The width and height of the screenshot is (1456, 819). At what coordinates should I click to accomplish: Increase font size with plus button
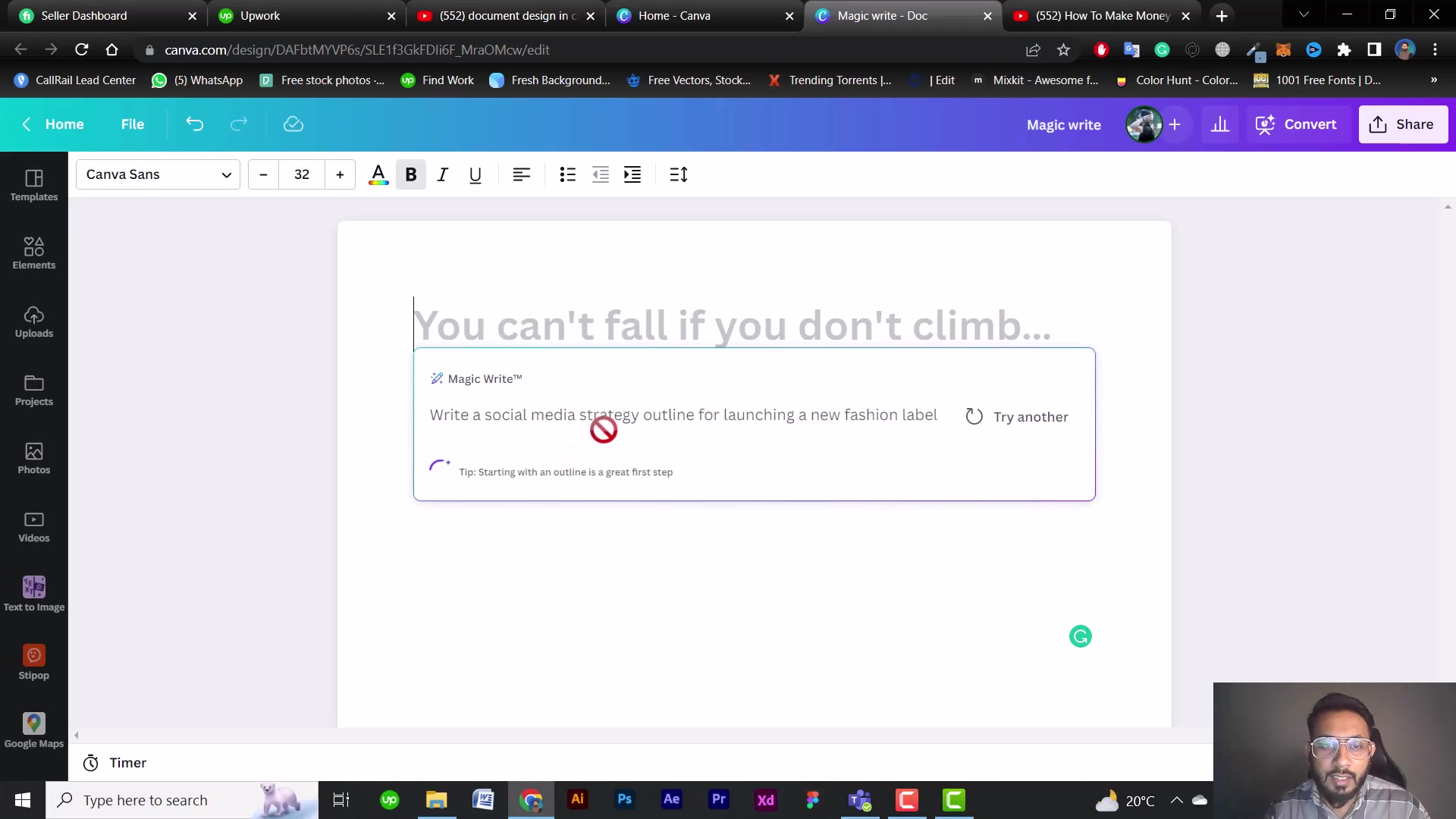point(340,174)
